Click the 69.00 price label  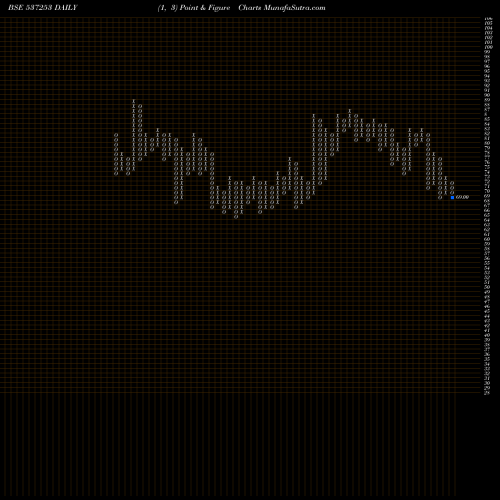(x=462, y=197)
